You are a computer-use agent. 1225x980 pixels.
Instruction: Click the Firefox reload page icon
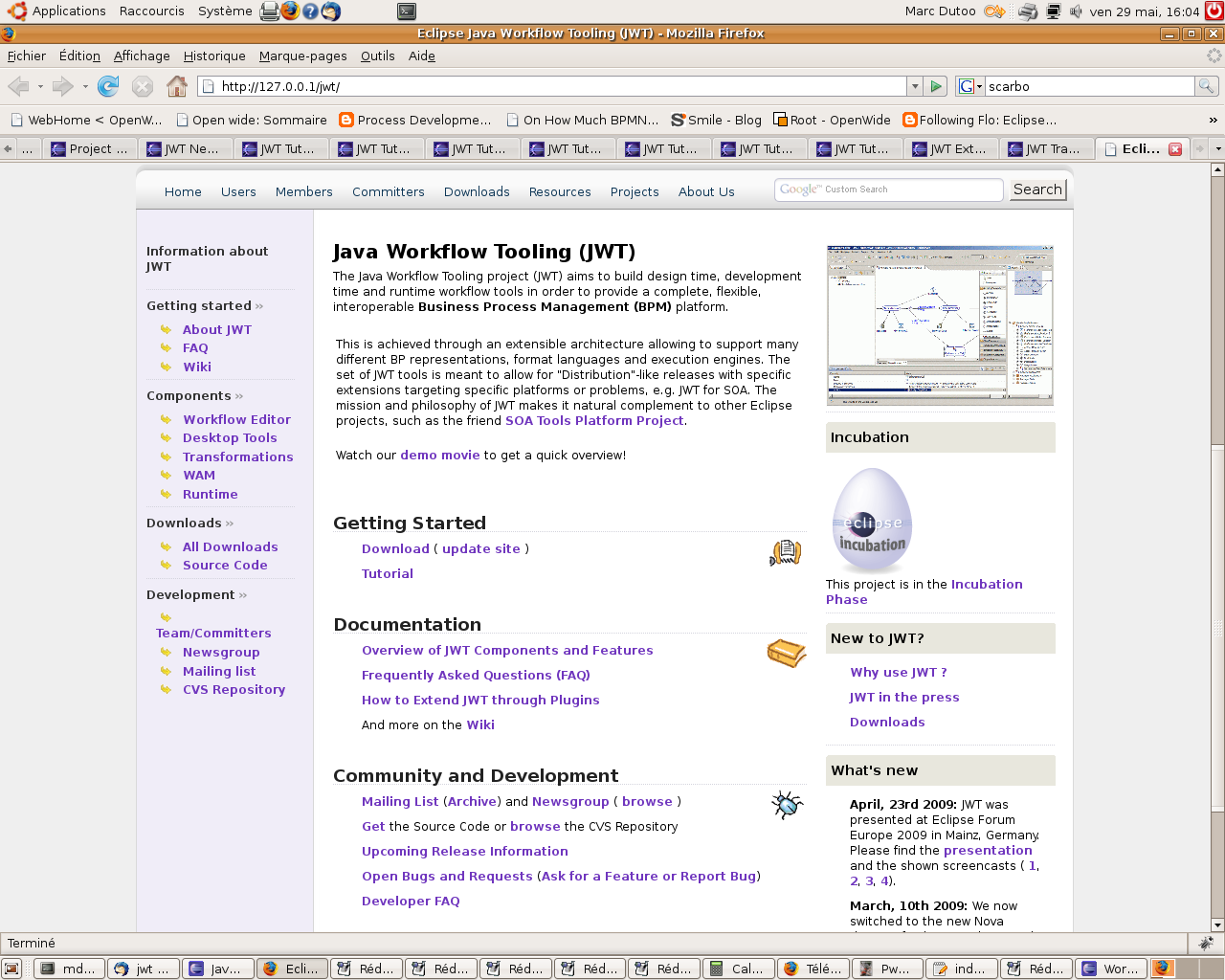point(108,87)
